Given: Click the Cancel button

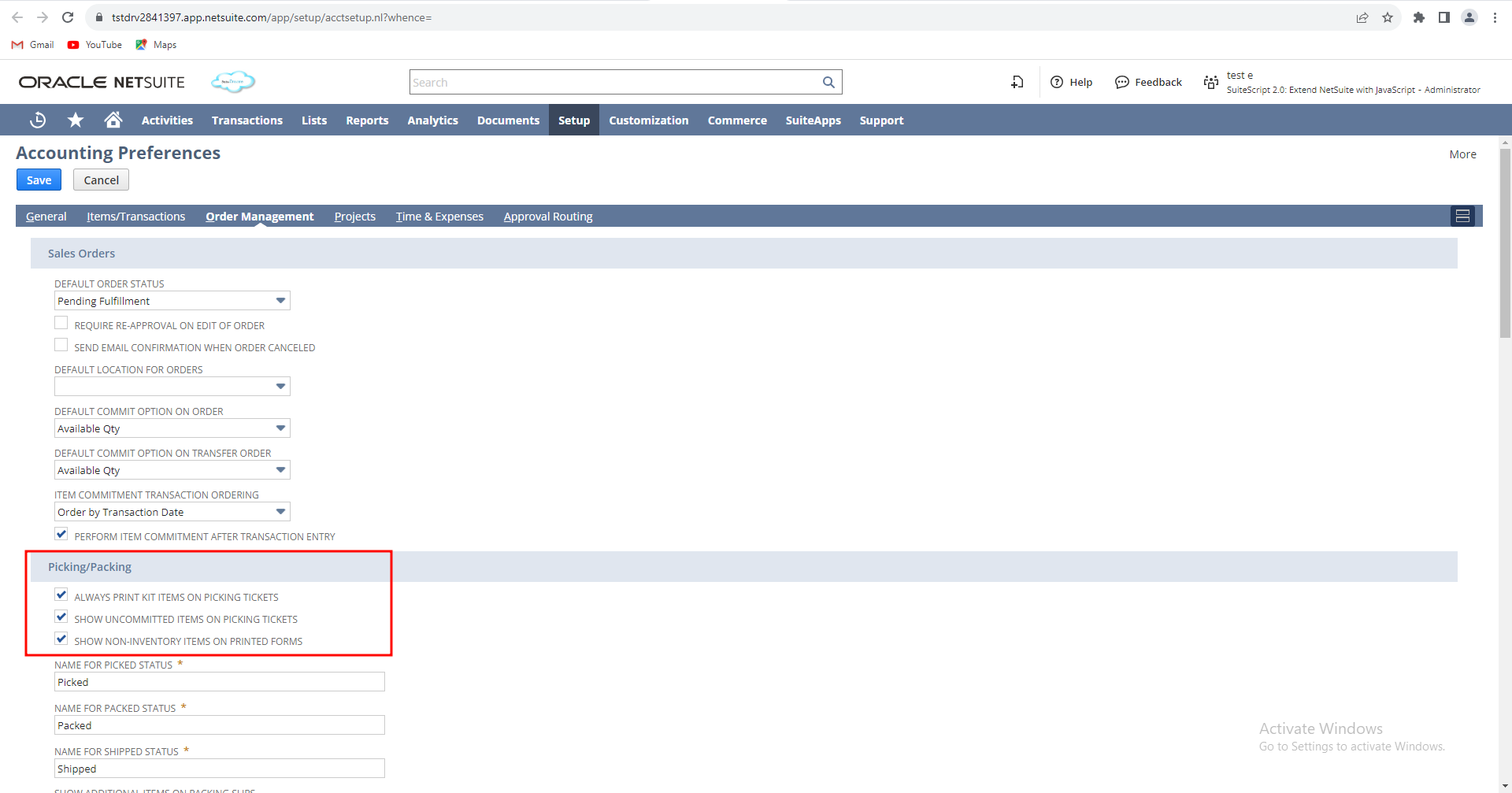Looking at the screenshot, I should coord(101,180).
